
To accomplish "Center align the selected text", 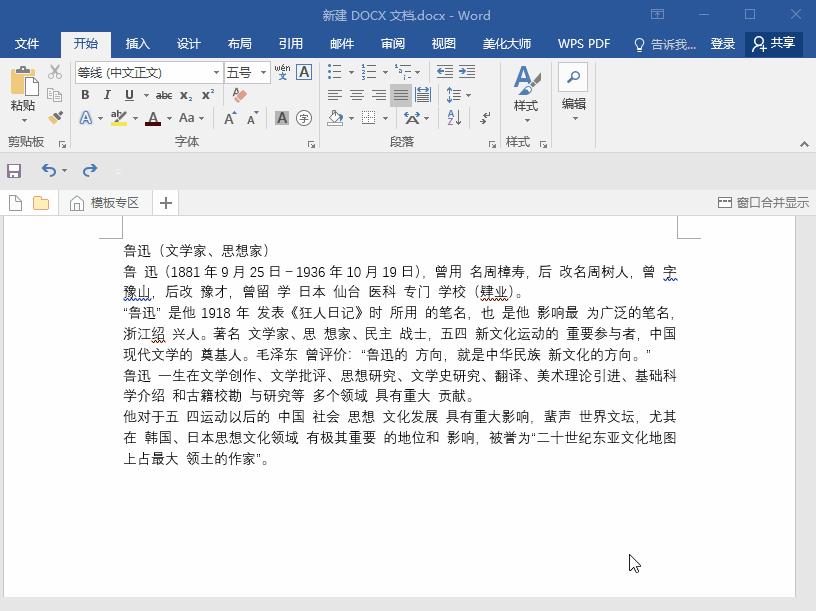I will [x=355, y=93].
